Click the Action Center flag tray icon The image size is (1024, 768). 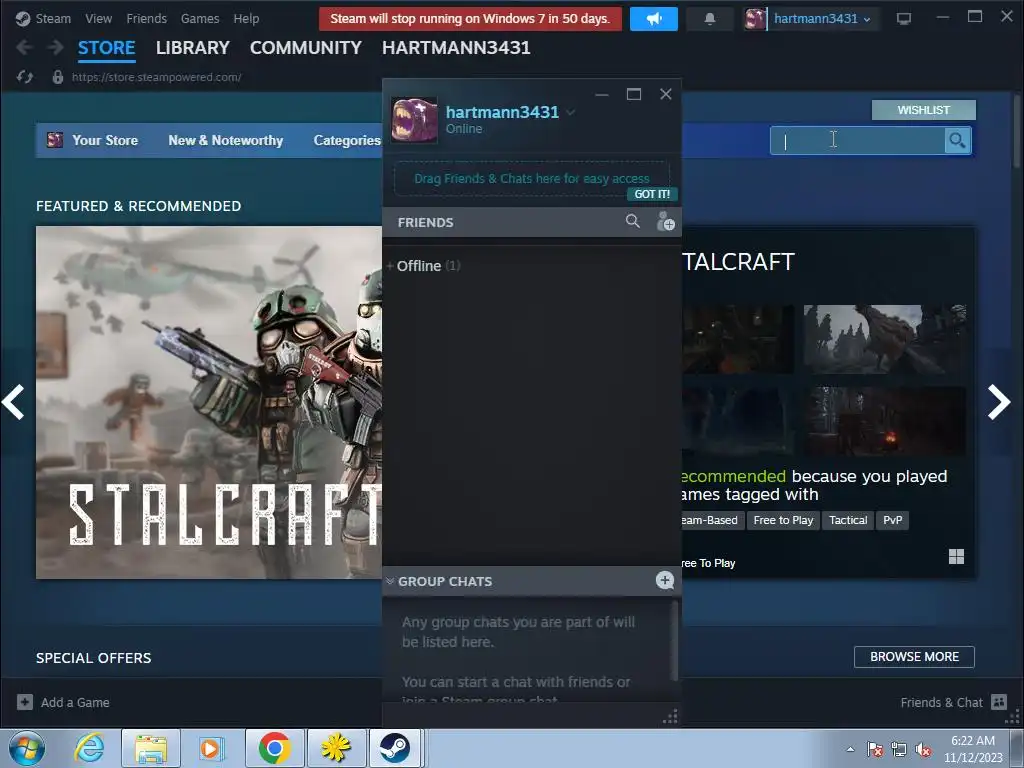coord(875,750)
